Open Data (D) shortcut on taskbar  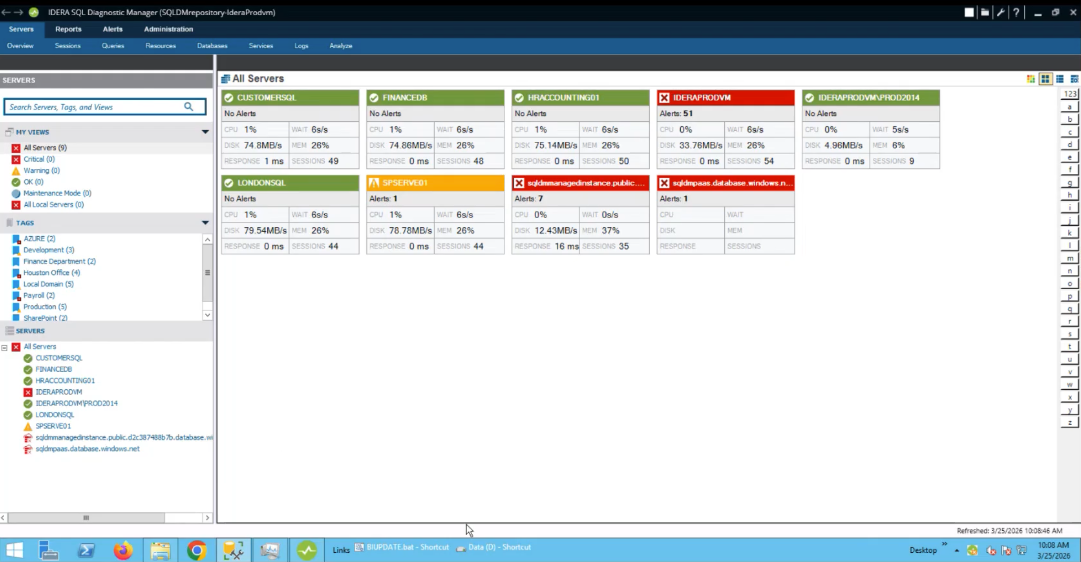[x=494, y=548]
